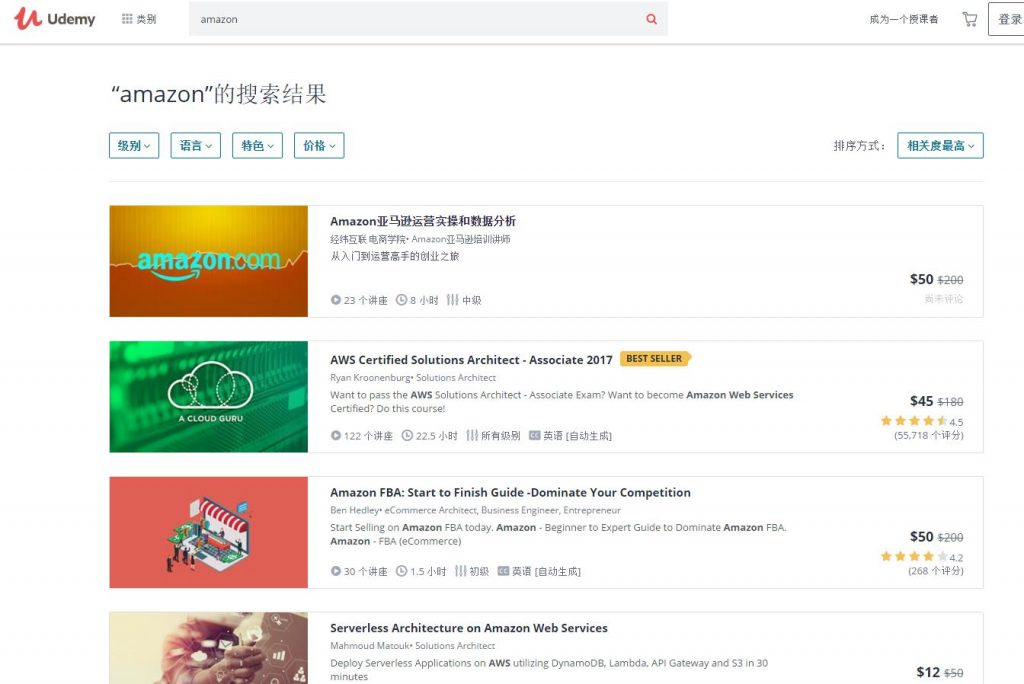Click star rating of AWS Certified course
The image size is (1024, 684).
click(x=913, y=421)
